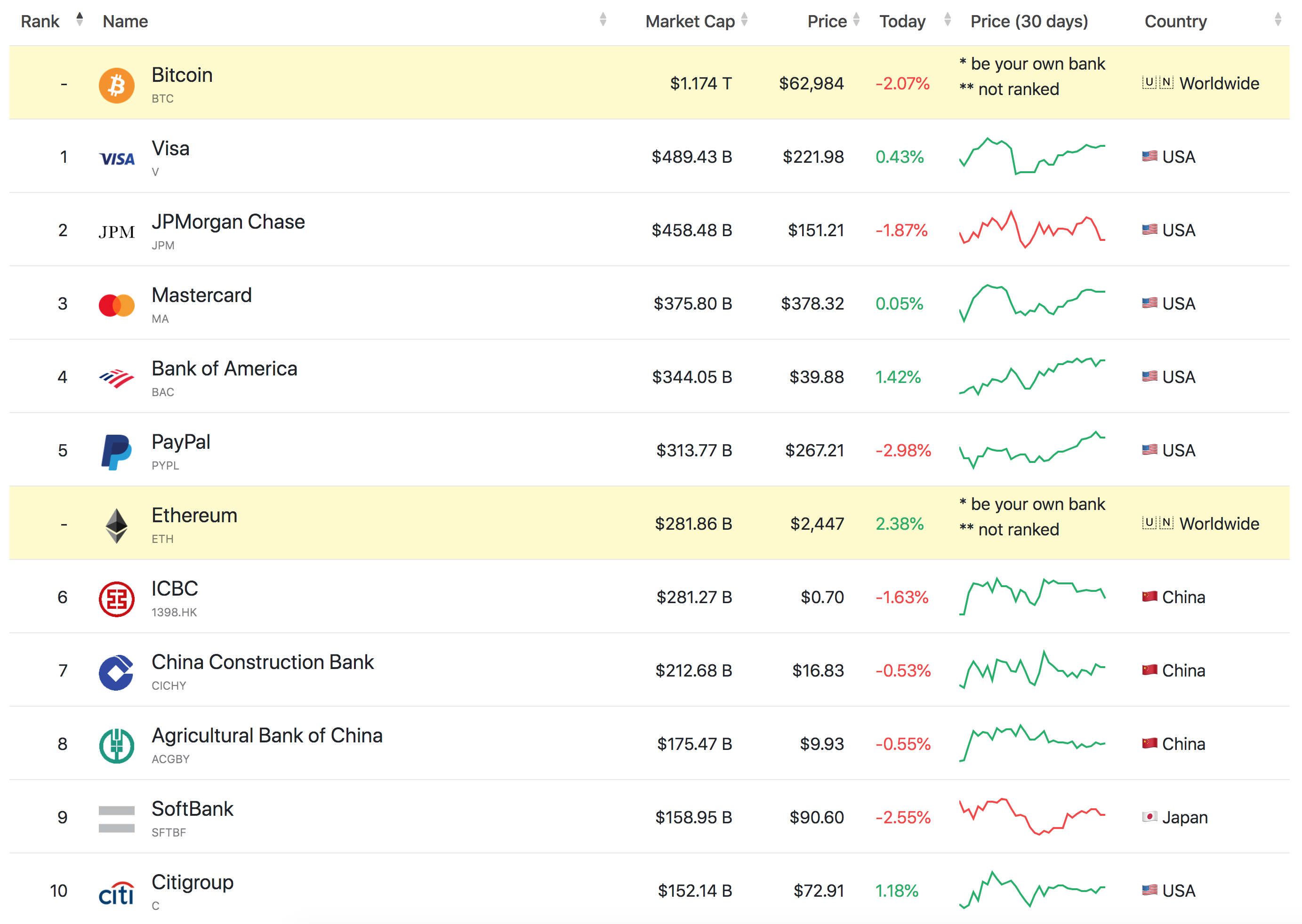Sort by Today column arrow
Viewport: 1302px width, 924px height.
pos(948,20)
